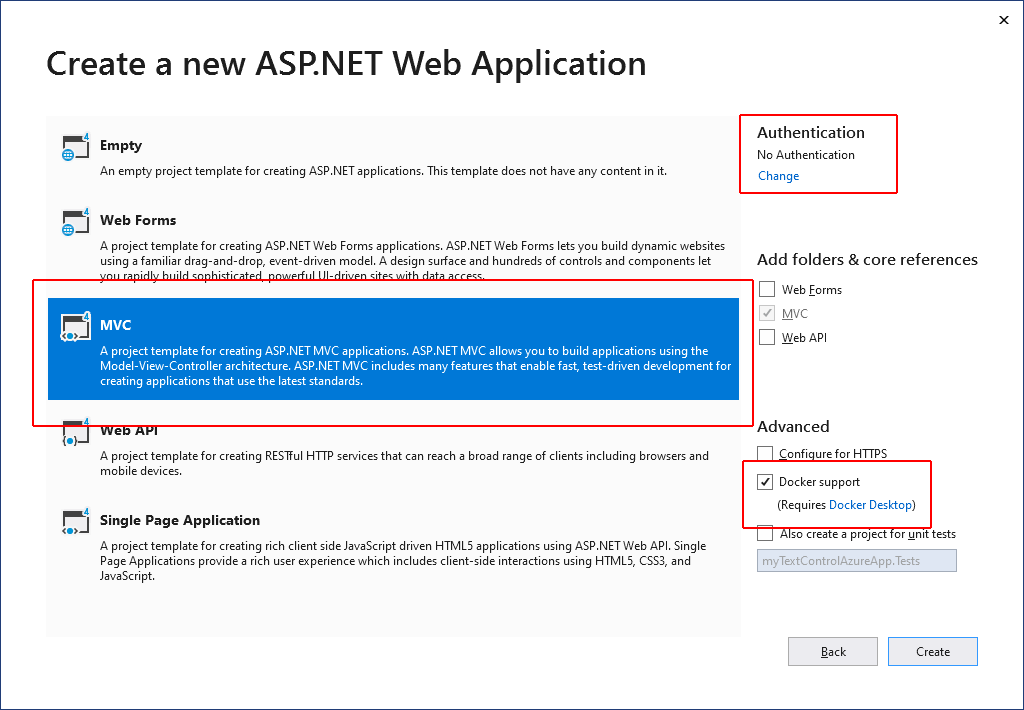1024x710 pixels.
Task: Tick the Web Forms folders checkbox
Action: 767,289
